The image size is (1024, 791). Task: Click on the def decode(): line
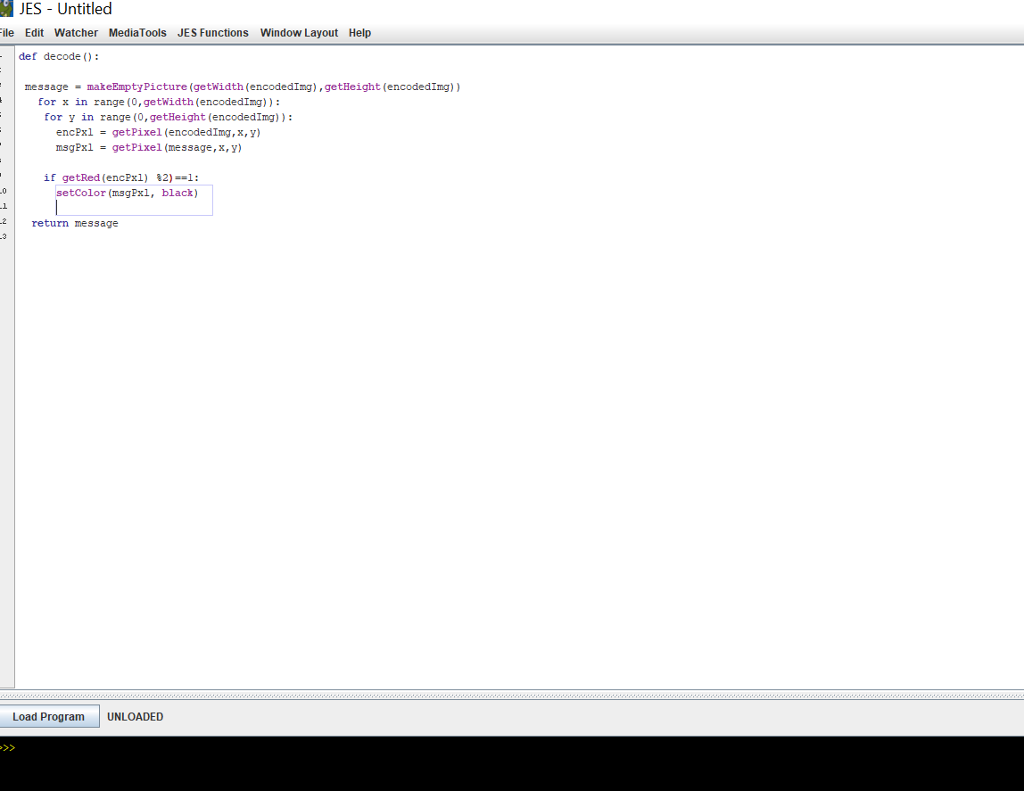60,56
